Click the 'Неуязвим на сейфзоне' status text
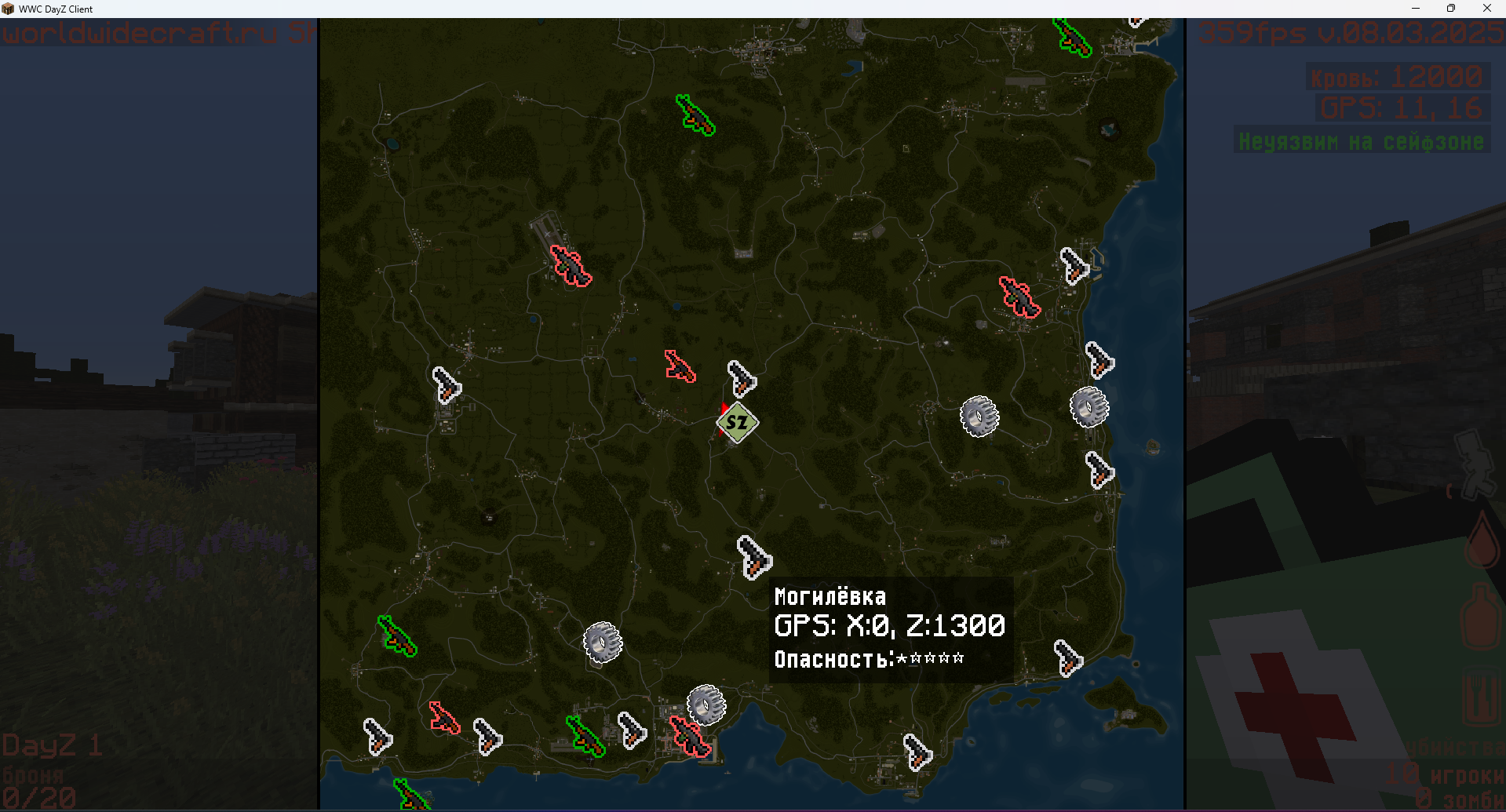 [1361, 141]
